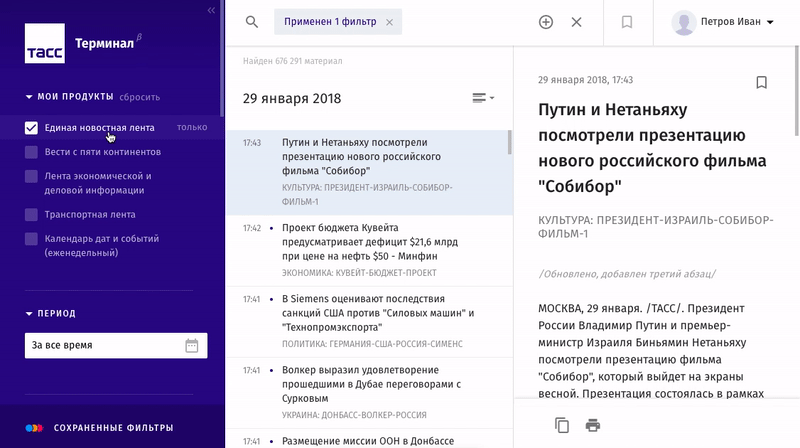
Task: Click the sidebar scrollbar
Action: click(222, 59)
